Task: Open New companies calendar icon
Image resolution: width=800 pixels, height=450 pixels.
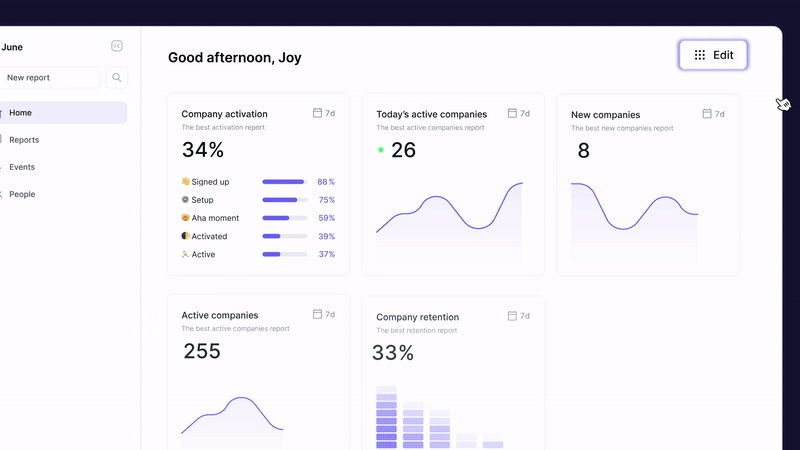Action: (707, 114)
